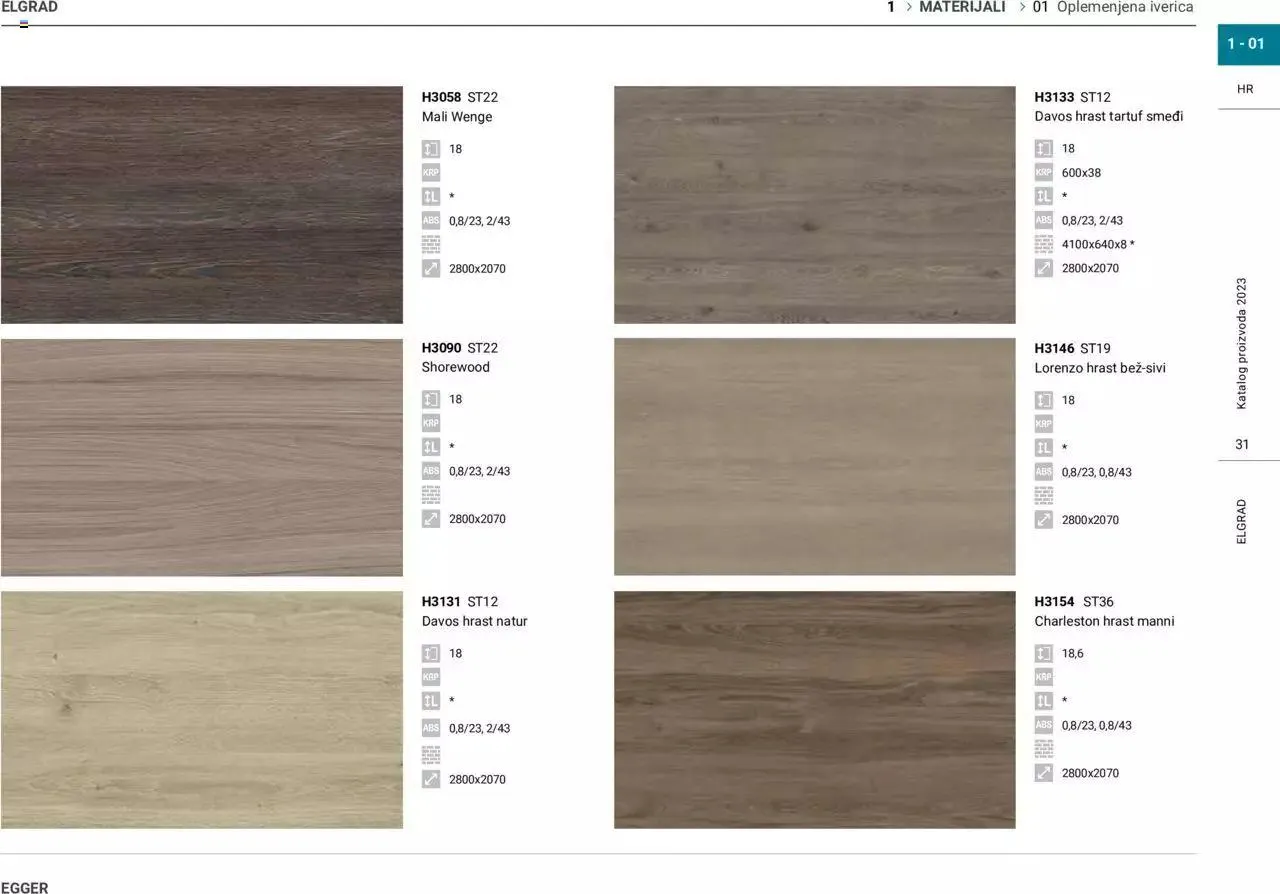Click the ELGRAD header title
Image resolution: width=1280 pixels, height=894 pixels.
(30, 7)
